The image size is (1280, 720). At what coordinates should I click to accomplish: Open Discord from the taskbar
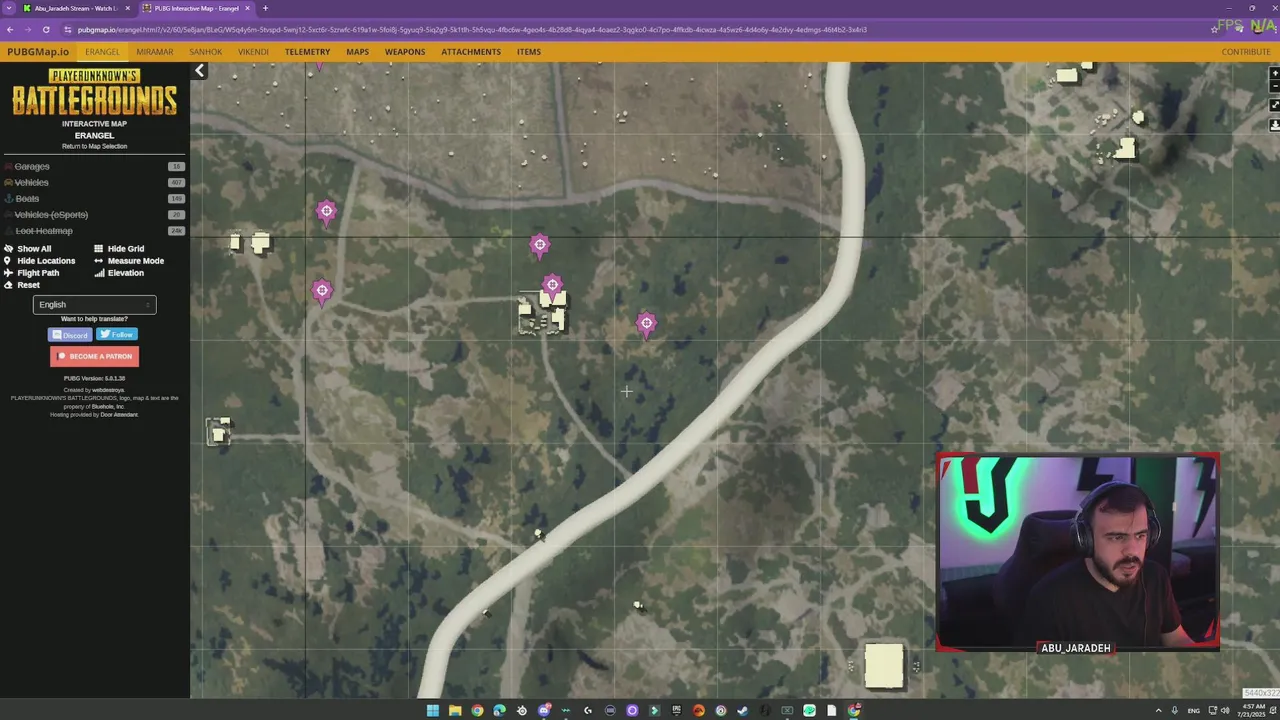[544, 711]
